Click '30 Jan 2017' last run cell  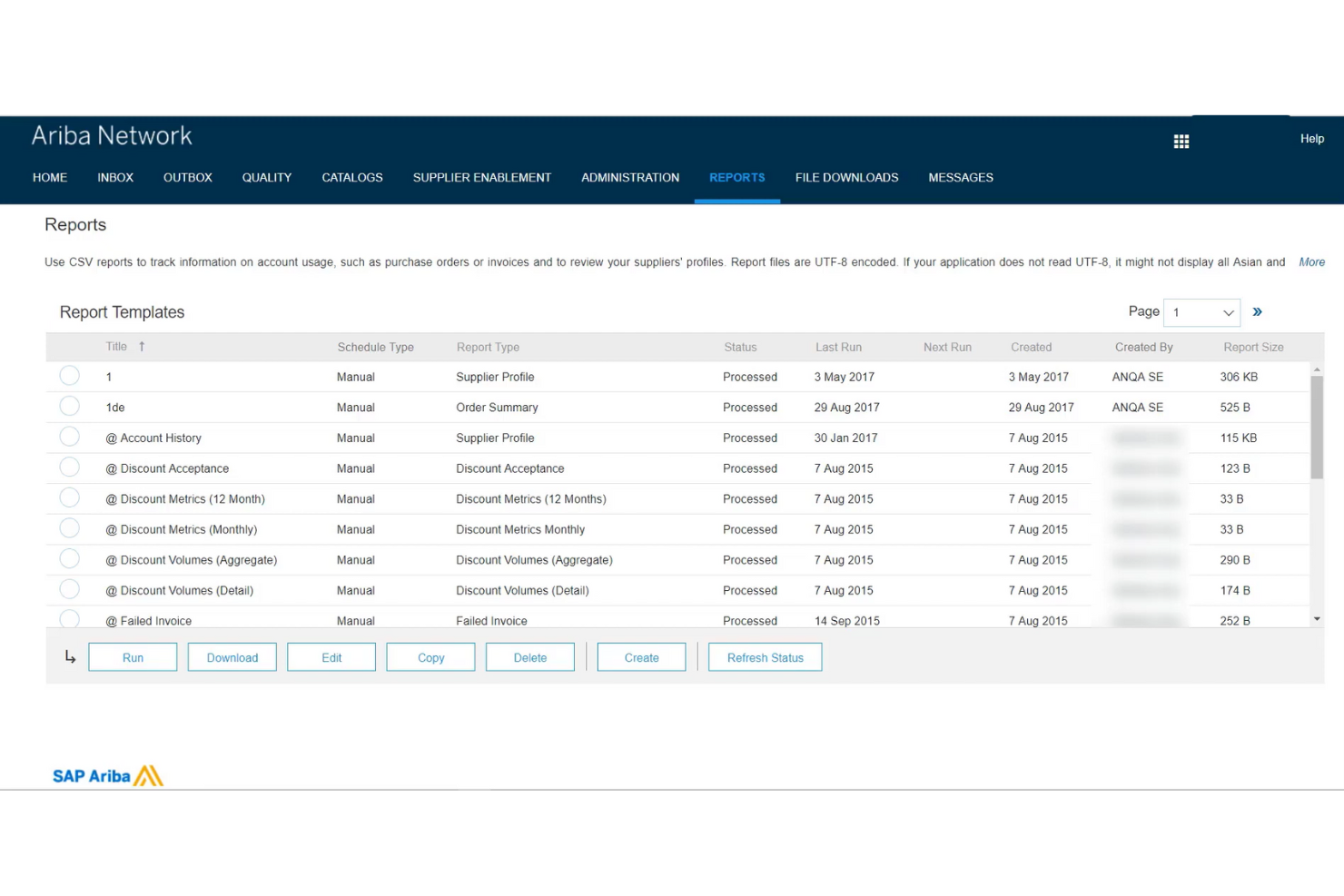845,438
